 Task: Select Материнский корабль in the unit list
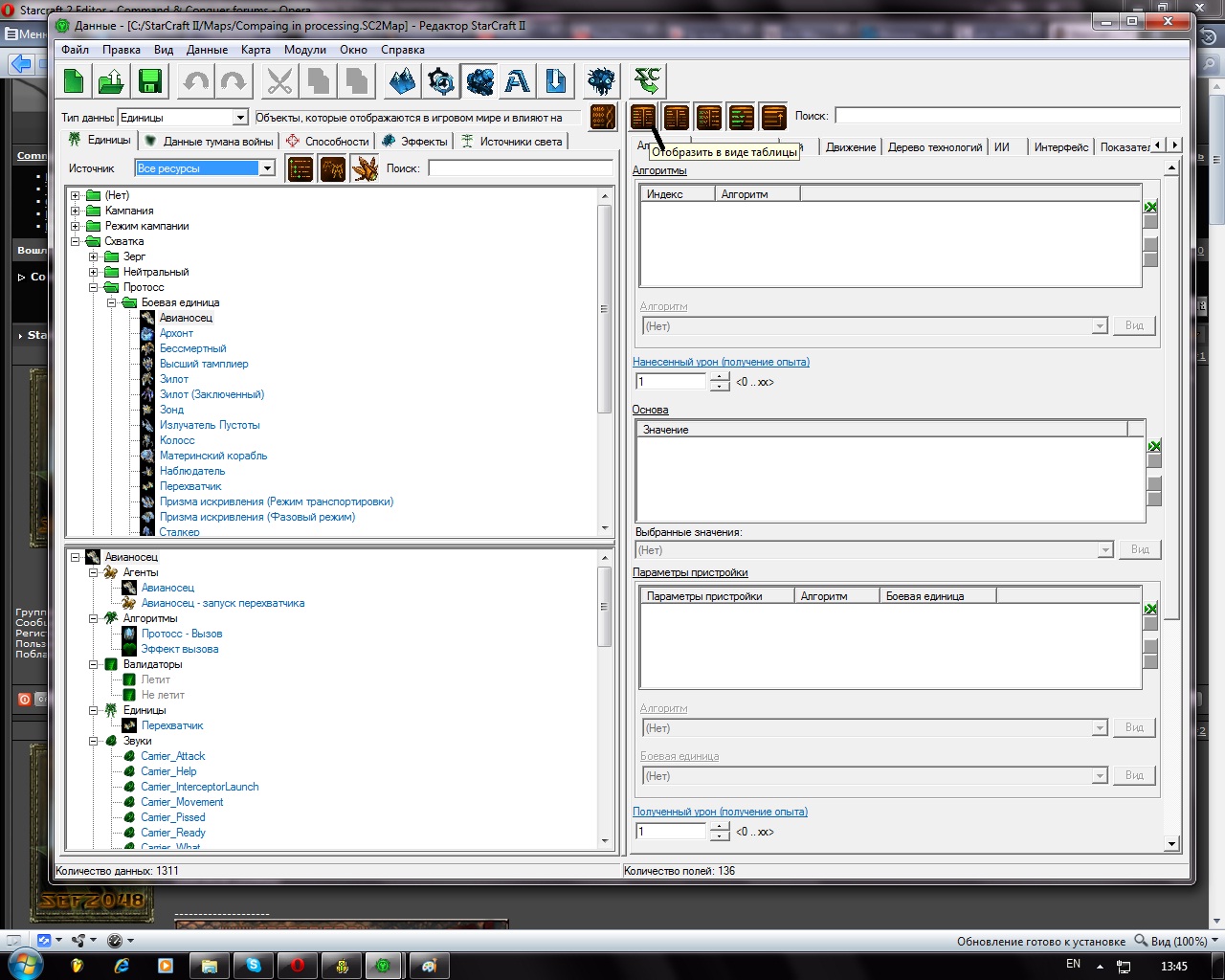213,456
